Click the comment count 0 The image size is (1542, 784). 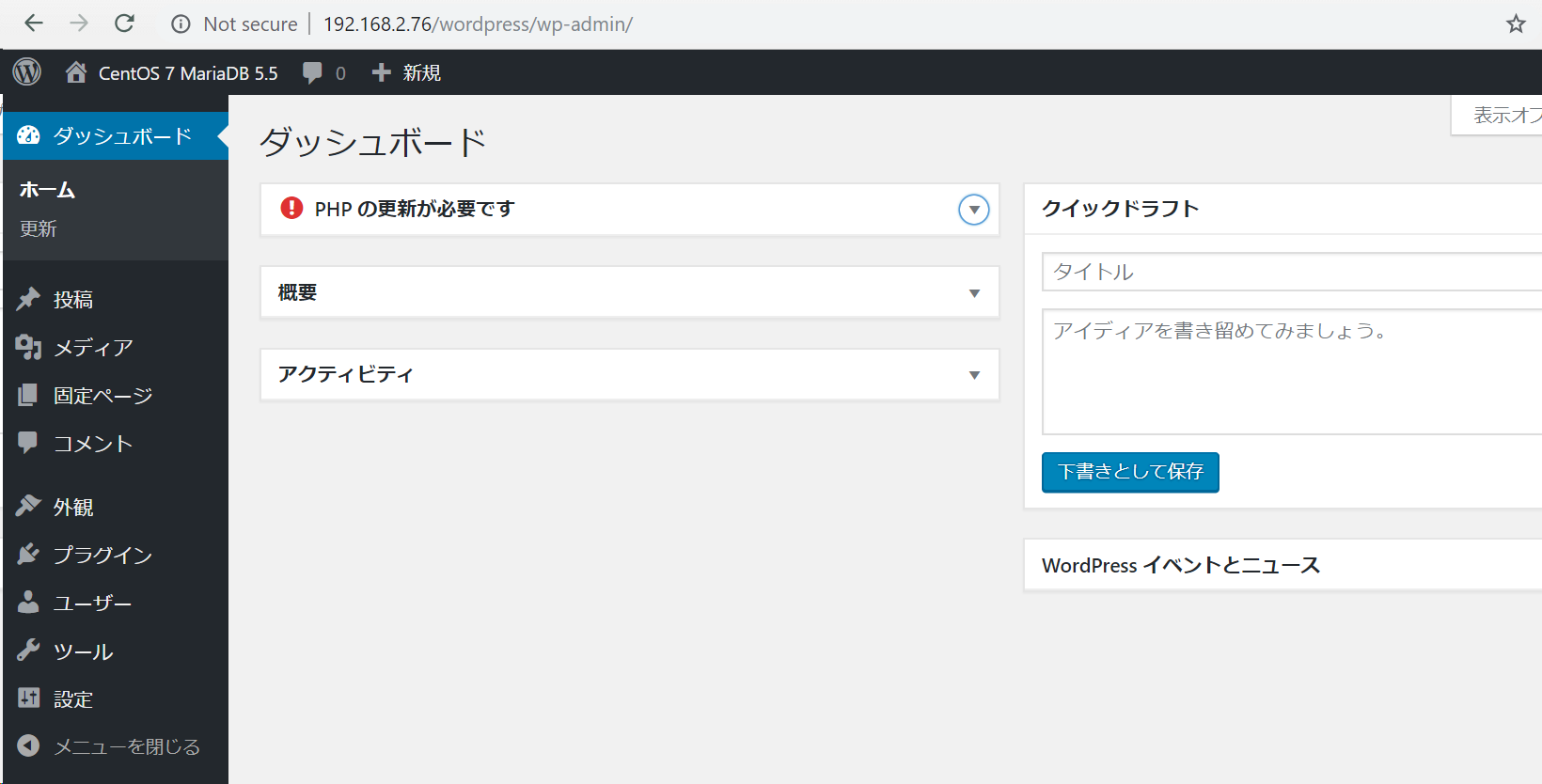click(x=340, y=73)
